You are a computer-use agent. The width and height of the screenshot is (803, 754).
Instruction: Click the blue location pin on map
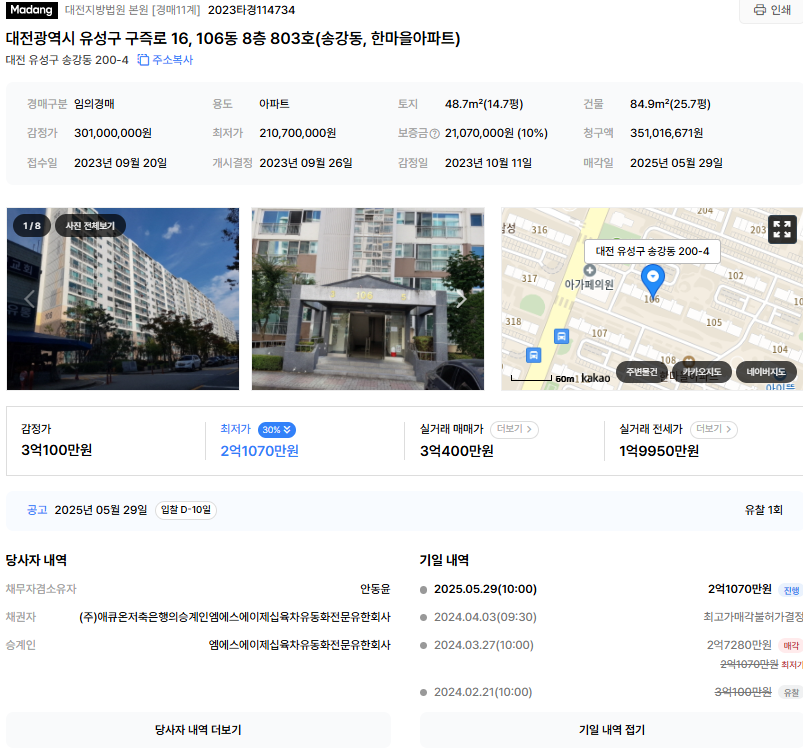tap(652, 280)
